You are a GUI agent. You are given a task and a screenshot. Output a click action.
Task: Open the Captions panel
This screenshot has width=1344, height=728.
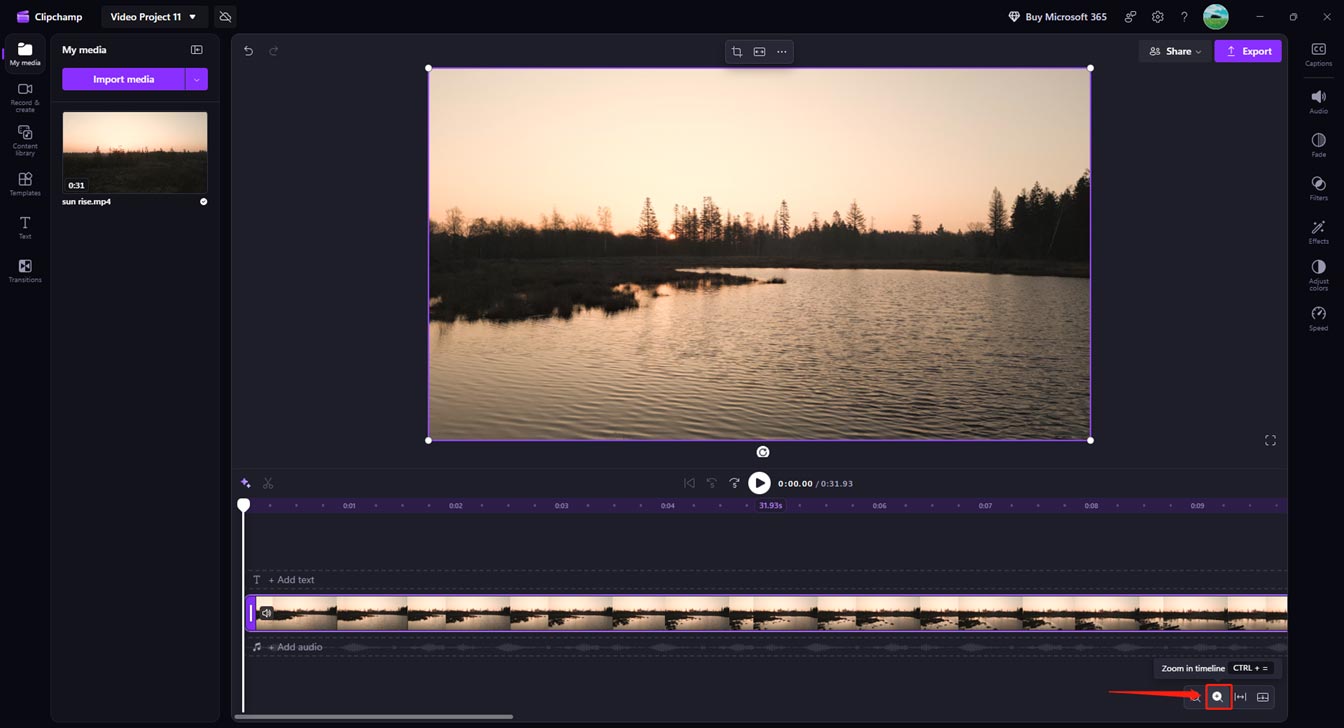coord(1318,55)
